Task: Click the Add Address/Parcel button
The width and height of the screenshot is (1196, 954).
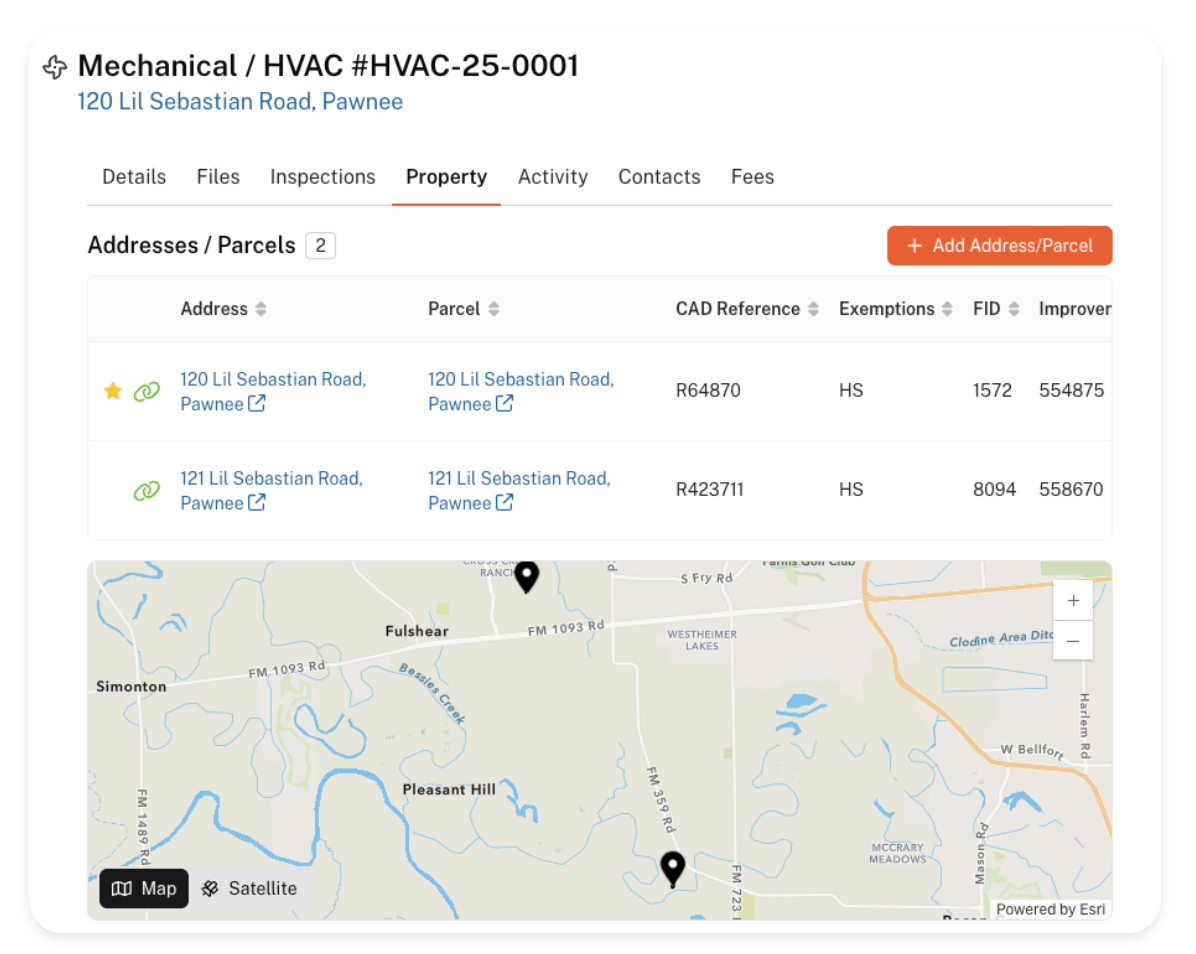Action: click(999, 246)
